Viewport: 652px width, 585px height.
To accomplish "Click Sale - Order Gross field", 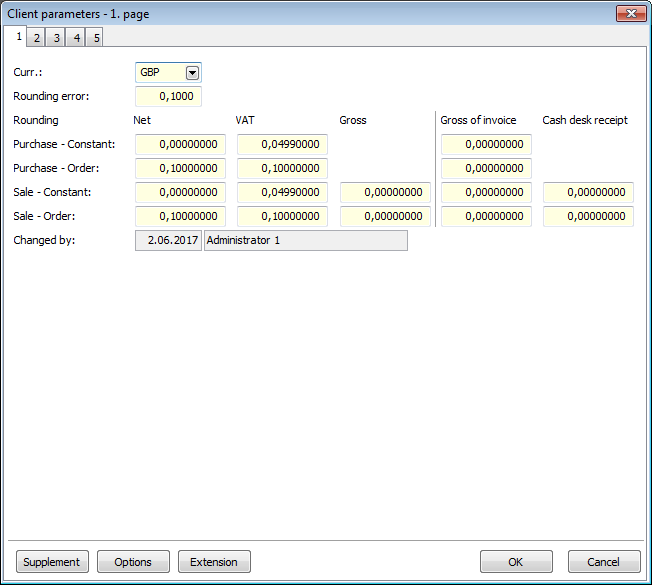I will pyautogui.click(x=385, y=216).
